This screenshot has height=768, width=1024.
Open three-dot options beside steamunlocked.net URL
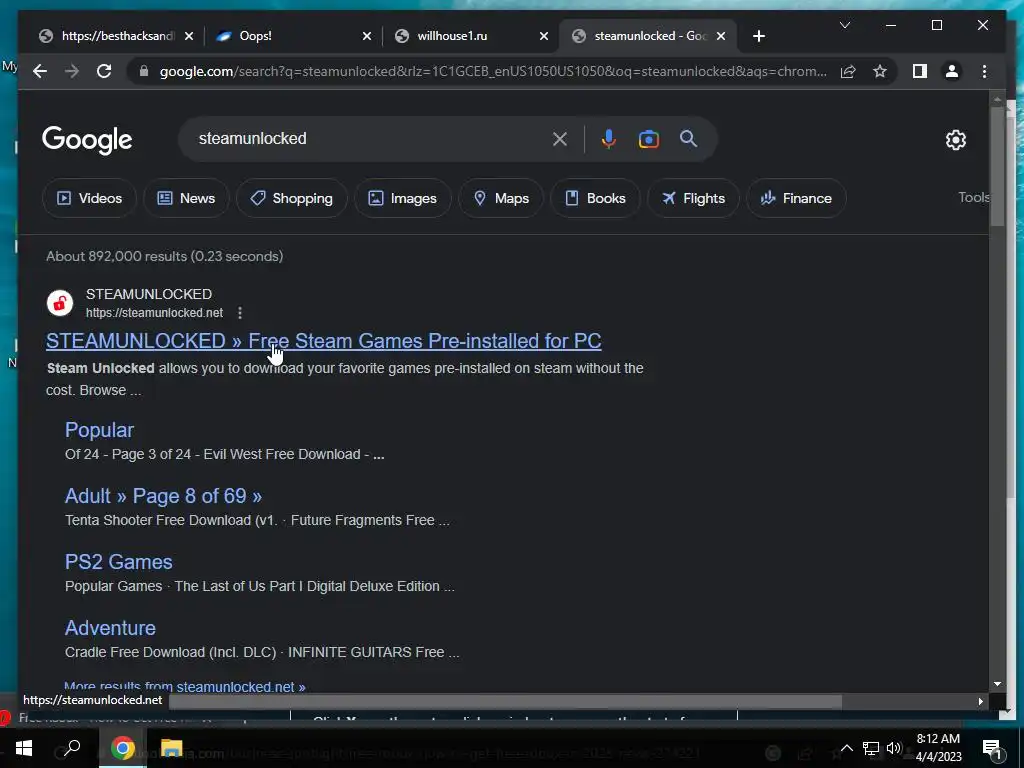click(240, 313)
